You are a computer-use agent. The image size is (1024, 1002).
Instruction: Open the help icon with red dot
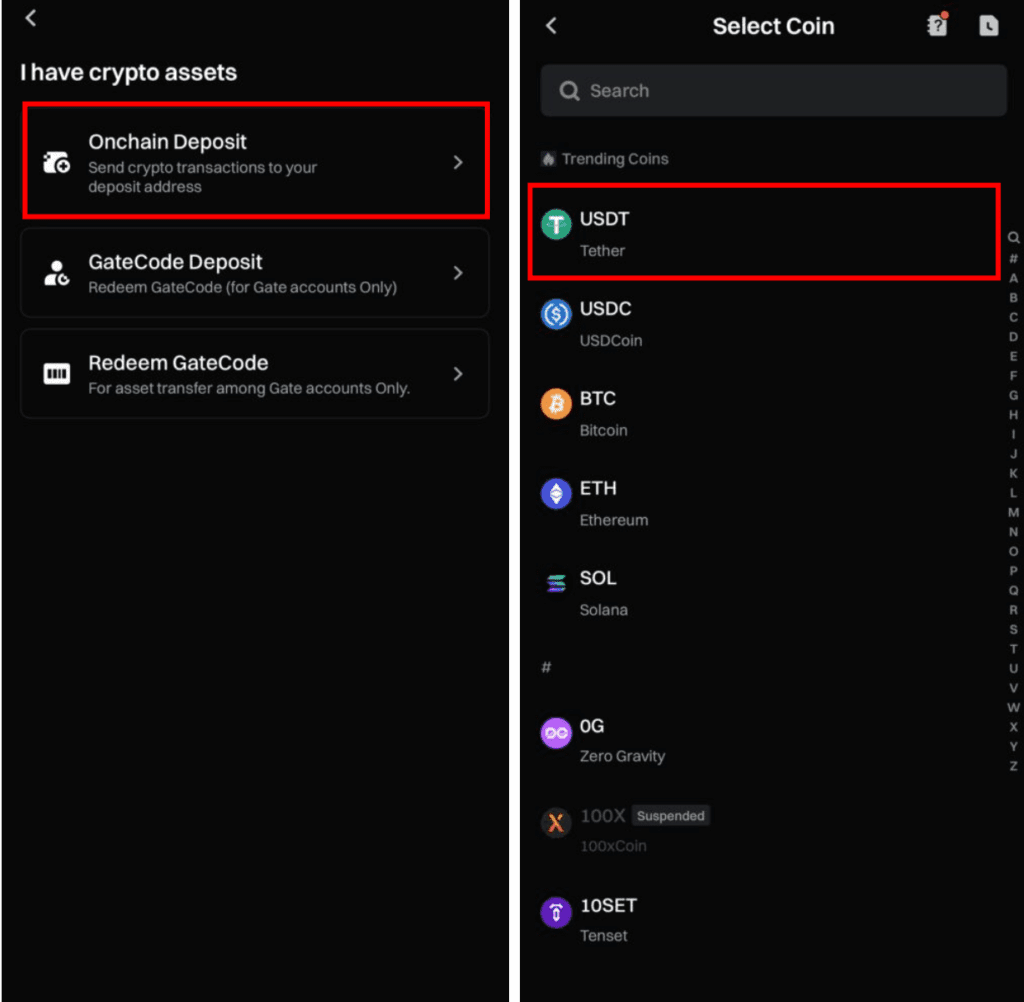pyautogui.click(x=938, y=25)
